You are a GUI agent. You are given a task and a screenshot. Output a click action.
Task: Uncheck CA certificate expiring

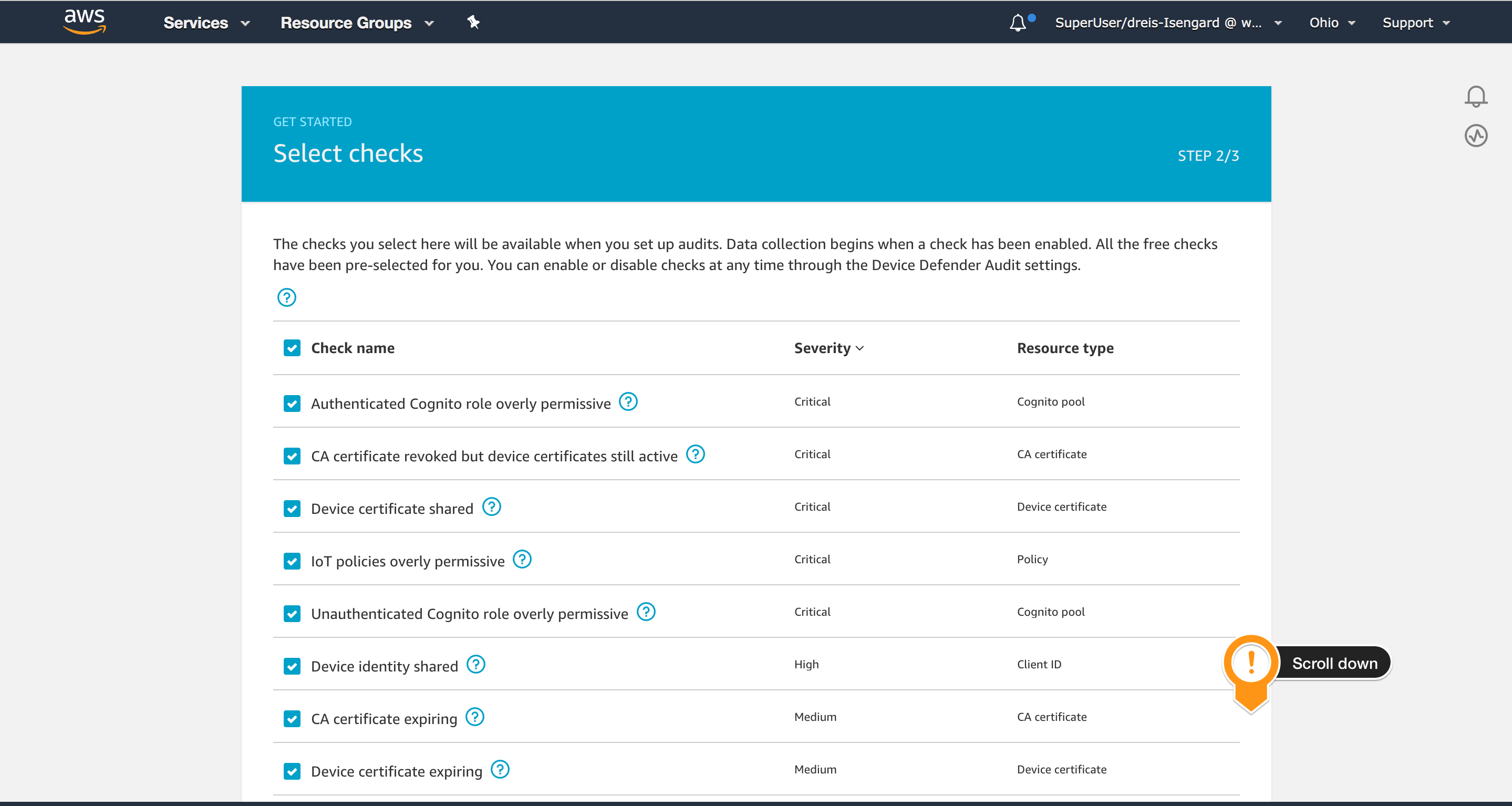click(x=292, y=719)
